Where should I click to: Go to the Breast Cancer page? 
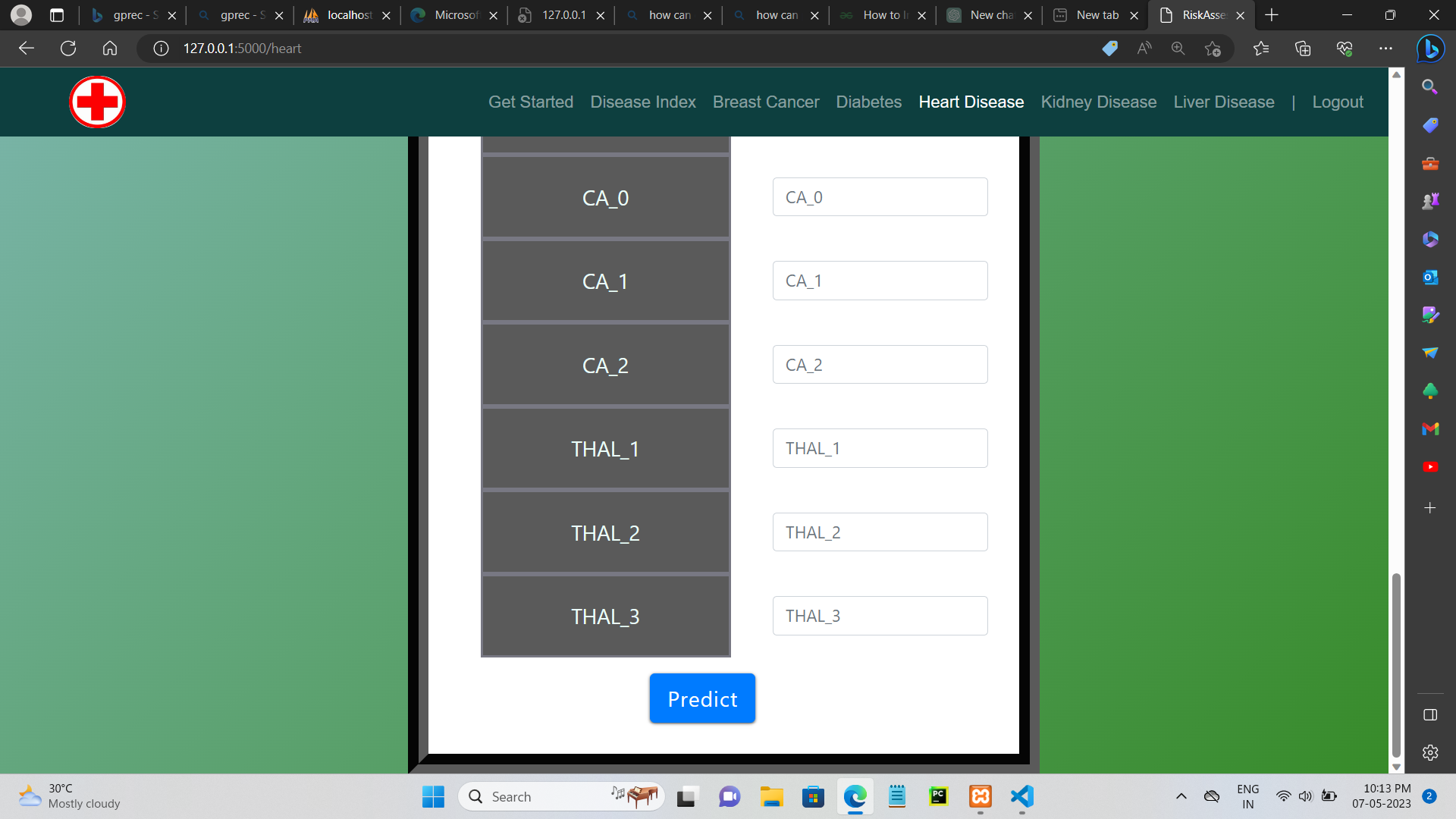click(766, 102)
